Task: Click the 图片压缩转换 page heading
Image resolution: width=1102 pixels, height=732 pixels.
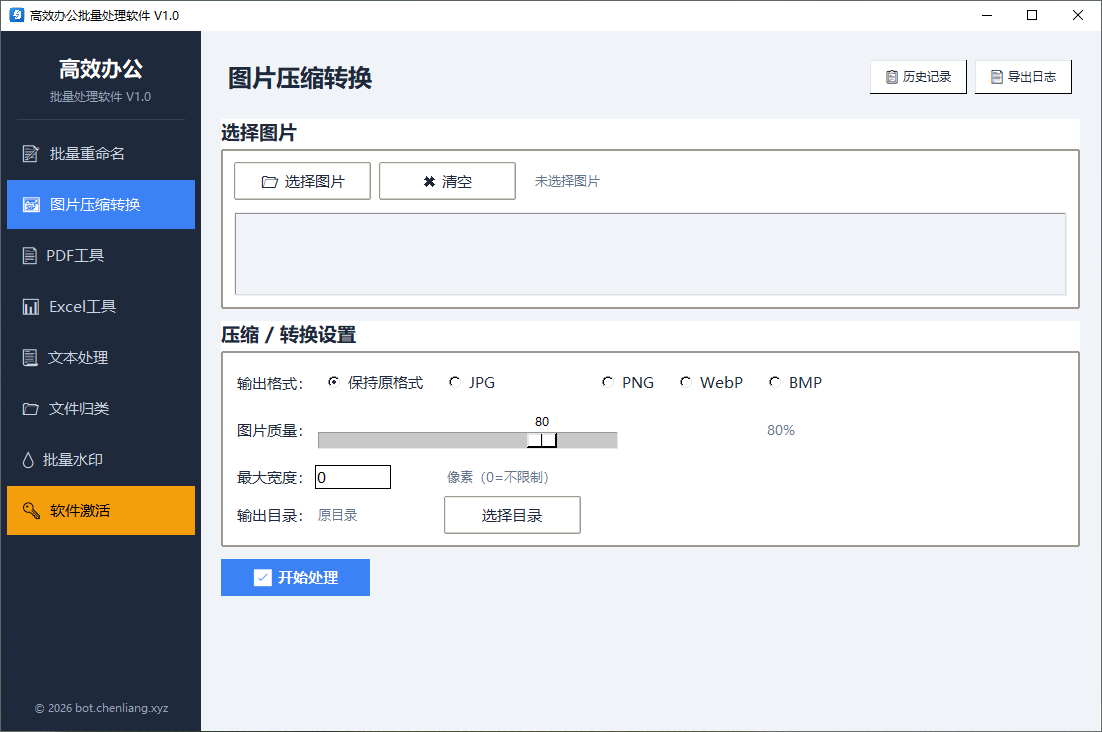Action: pyautogui.click(x=299, y=78)
